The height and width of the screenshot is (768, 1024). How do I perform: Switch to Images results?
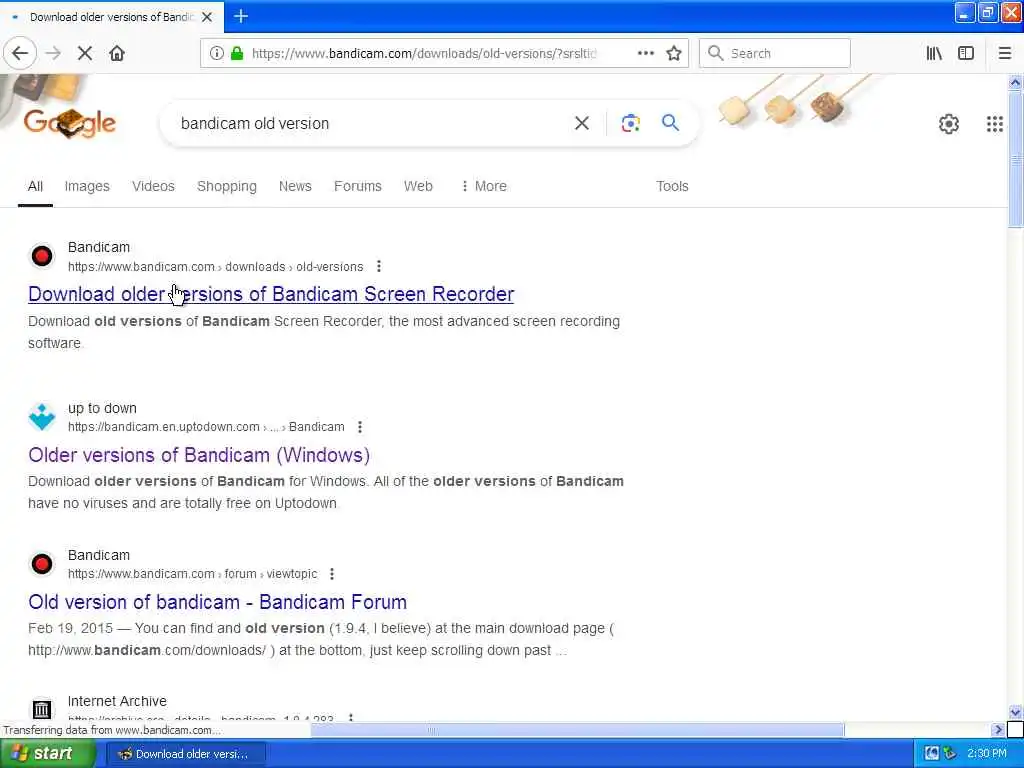[x=87, y=187]
